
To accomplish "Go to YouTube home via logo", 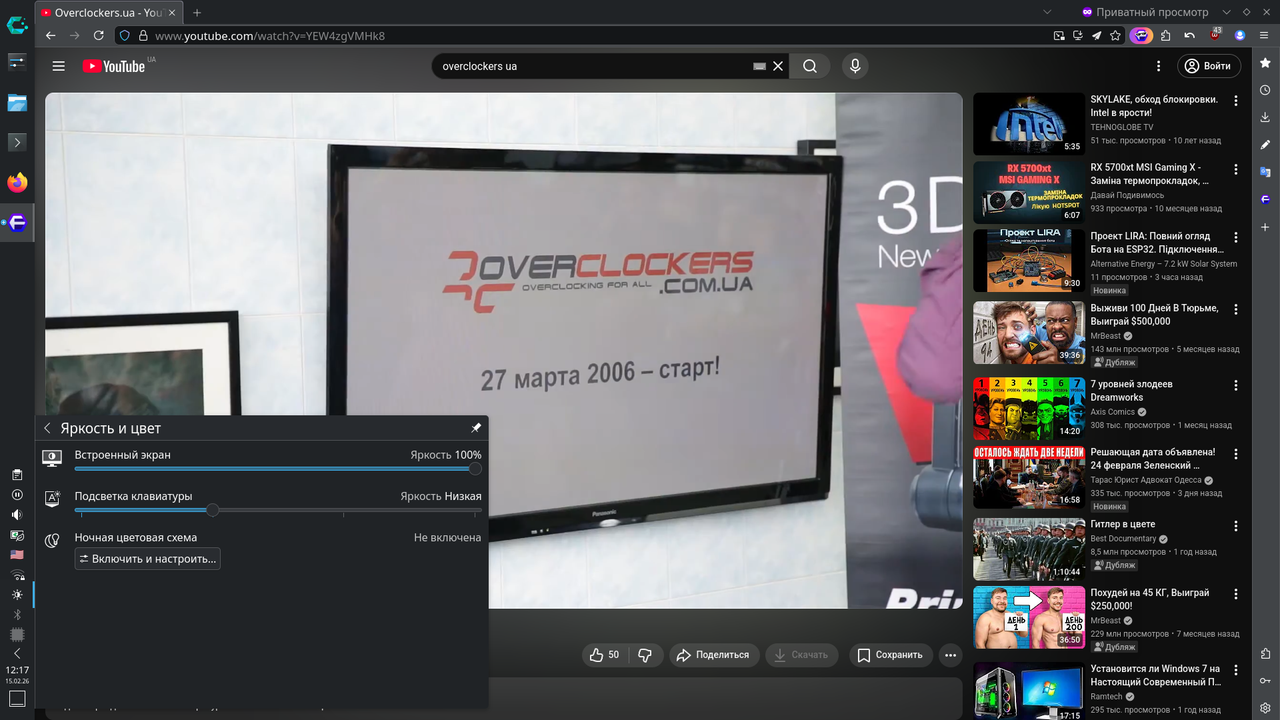I will 114,66.
